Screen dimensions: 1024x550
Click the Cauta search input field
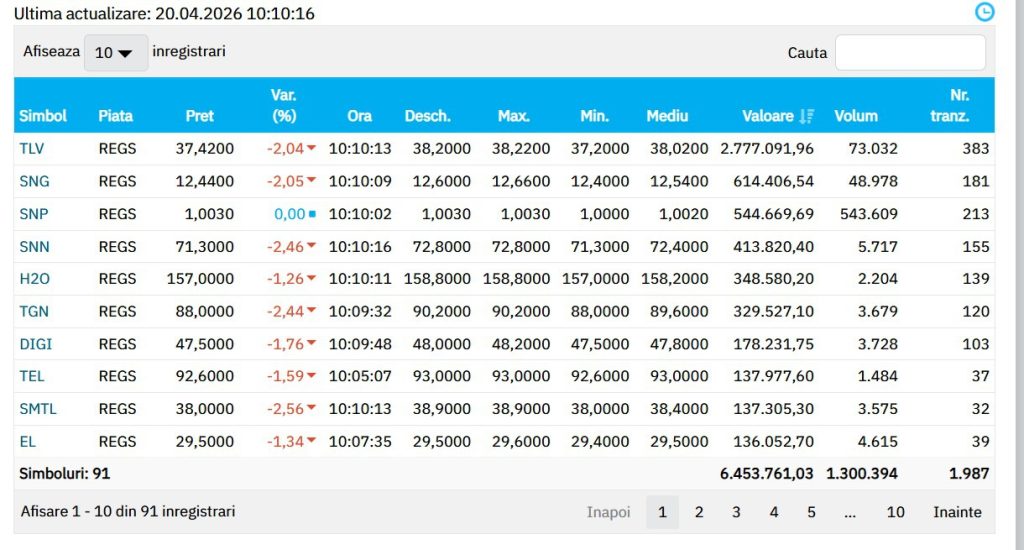909,52
